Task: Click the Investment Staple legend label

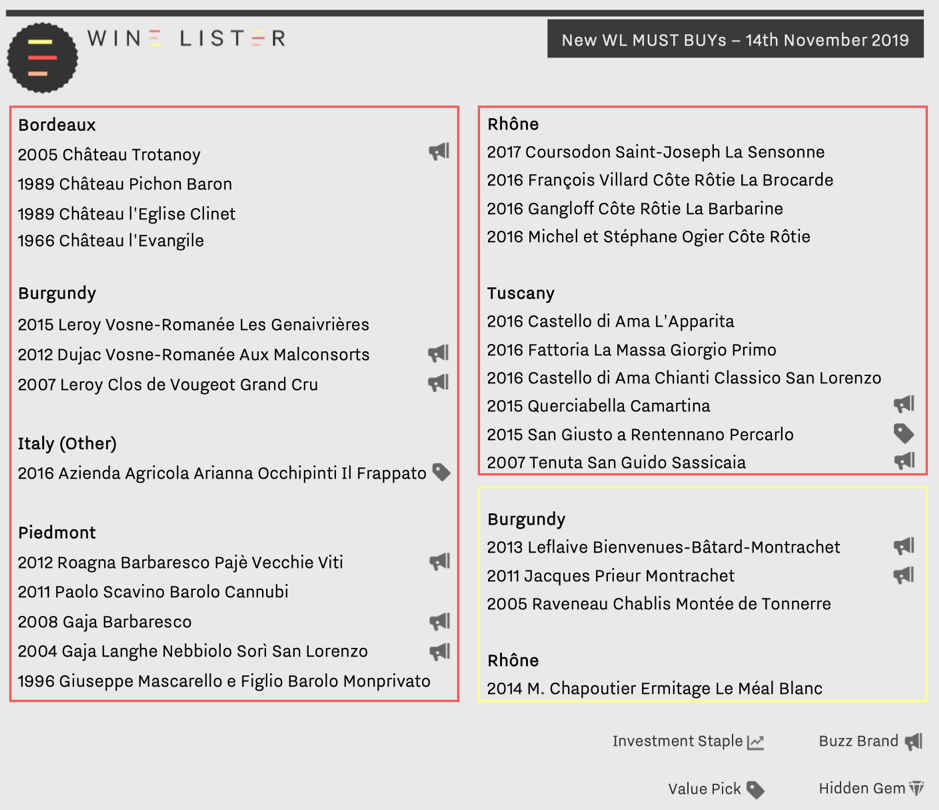Action: [x=677, y=741]
